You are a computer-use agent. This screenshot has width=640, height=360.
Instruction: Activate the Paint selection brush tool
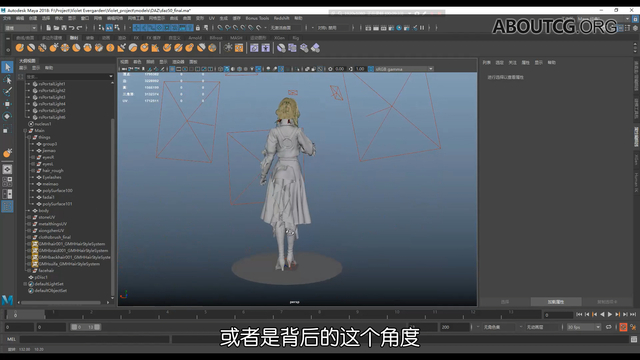[7, 92]
